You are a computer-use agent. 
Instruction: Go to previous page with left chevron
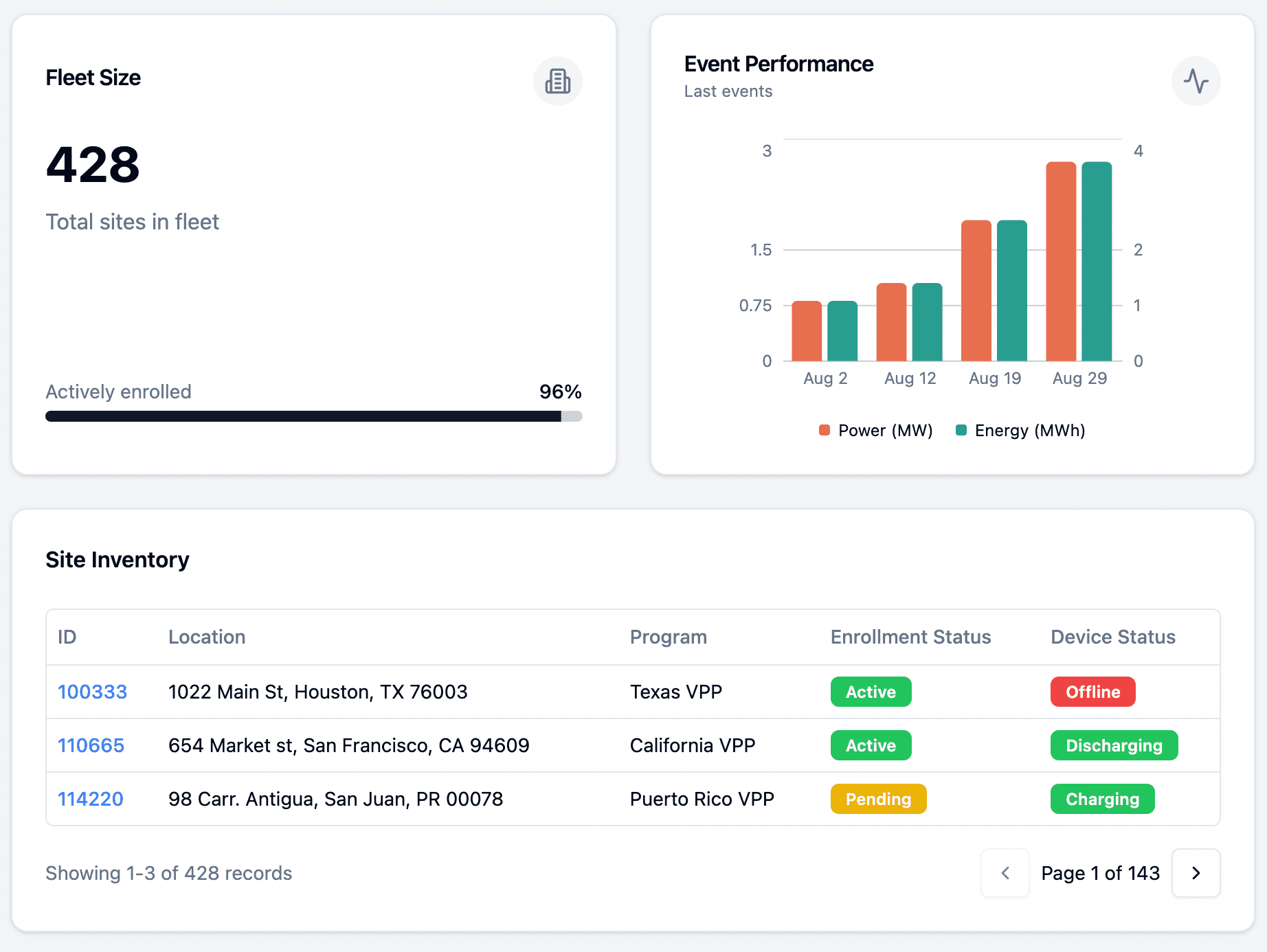[x=1005, y=873]
